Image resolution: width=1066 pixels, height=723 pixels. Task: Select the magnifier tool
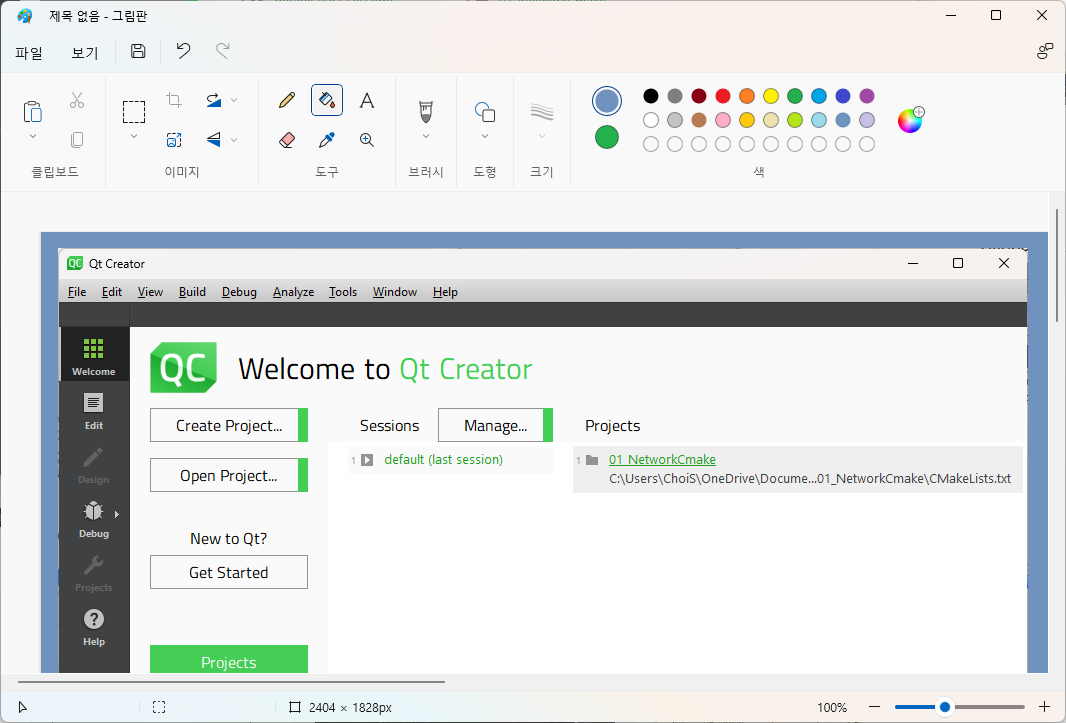367,140
